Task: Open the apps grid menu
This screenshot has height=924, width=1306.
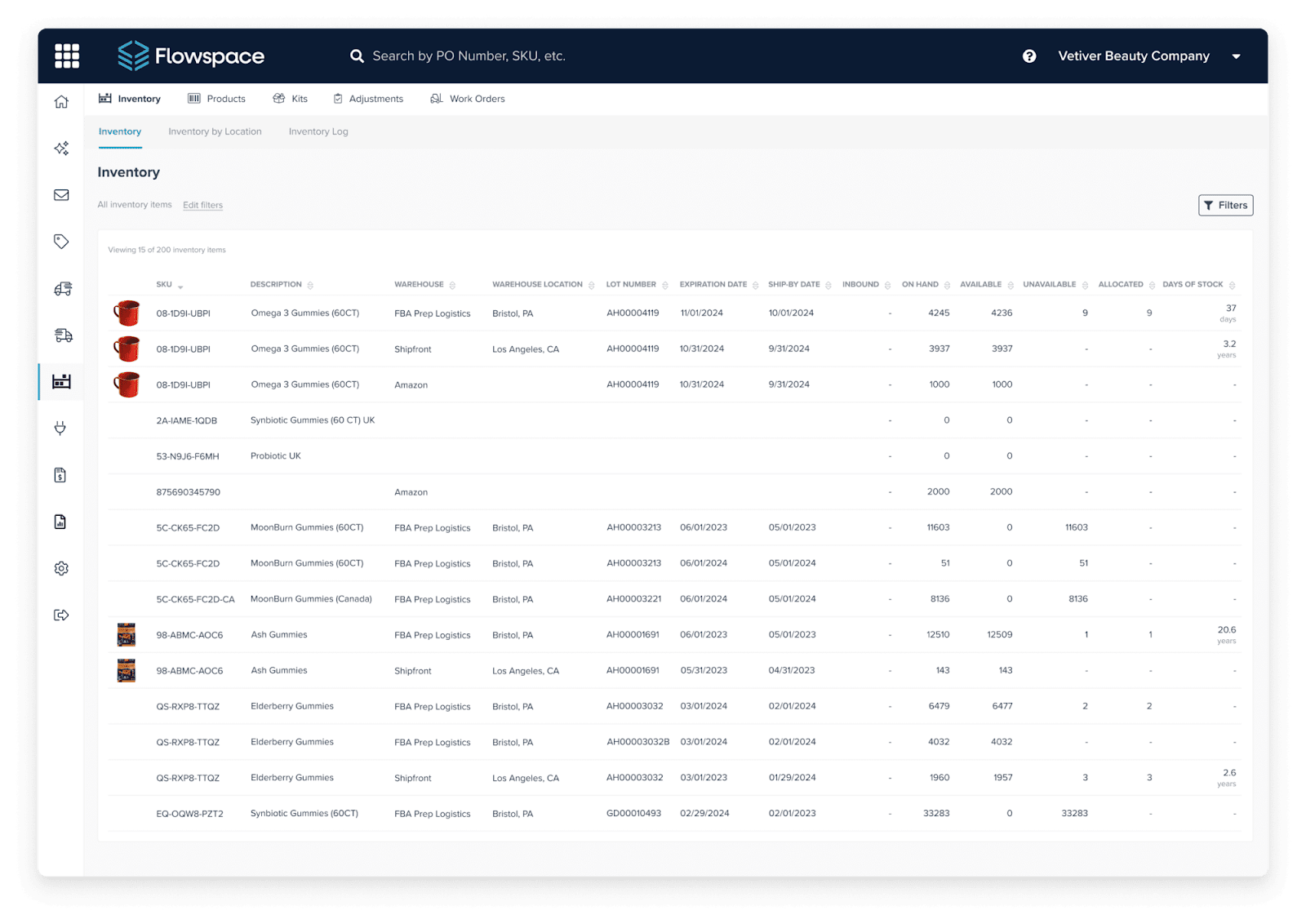Action: 67,56
